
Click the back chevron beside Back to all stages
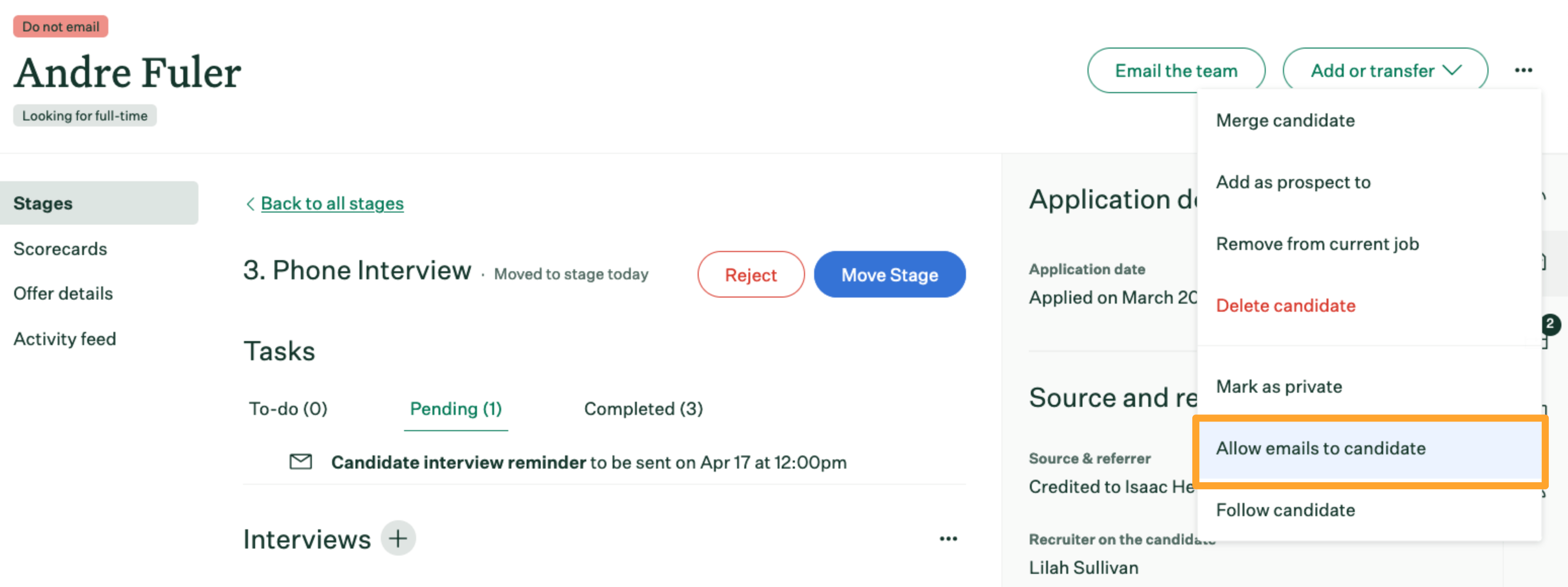point(250,204)
